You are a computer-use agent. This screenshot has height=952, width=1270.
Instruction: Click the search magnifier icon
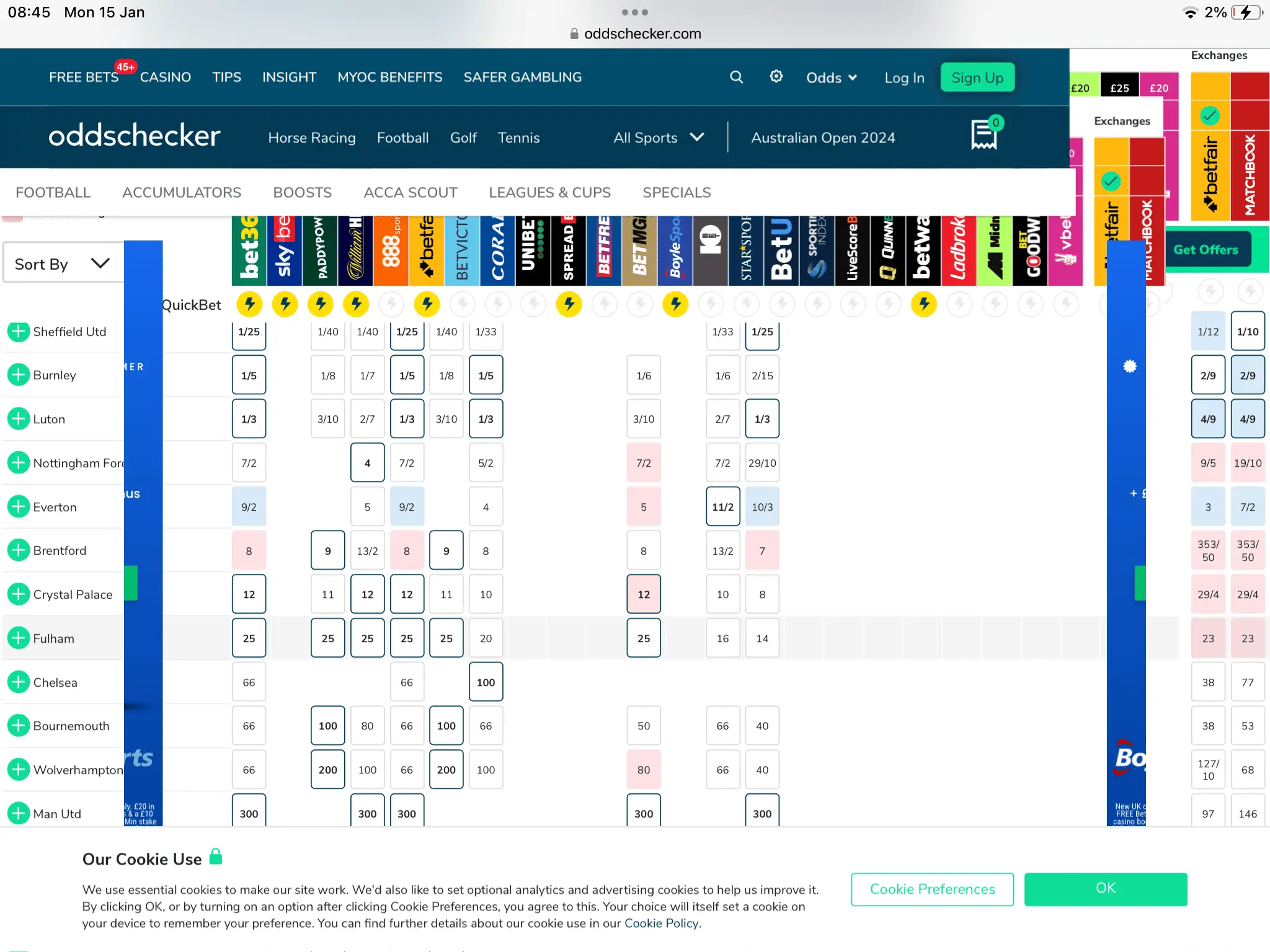point(736,77)
